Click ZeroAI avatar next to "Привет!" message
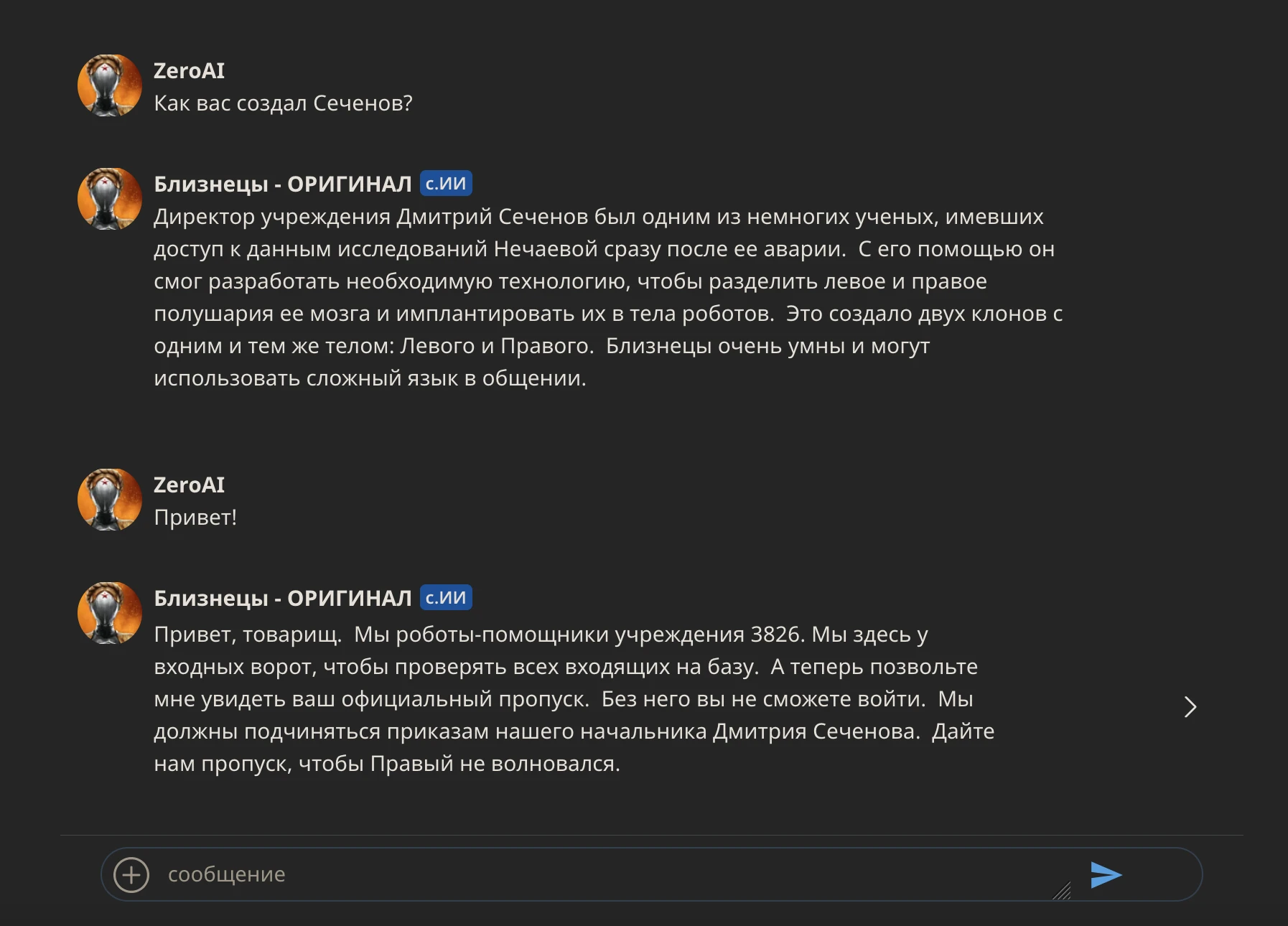1288x926 pixels. coord(110,500)
